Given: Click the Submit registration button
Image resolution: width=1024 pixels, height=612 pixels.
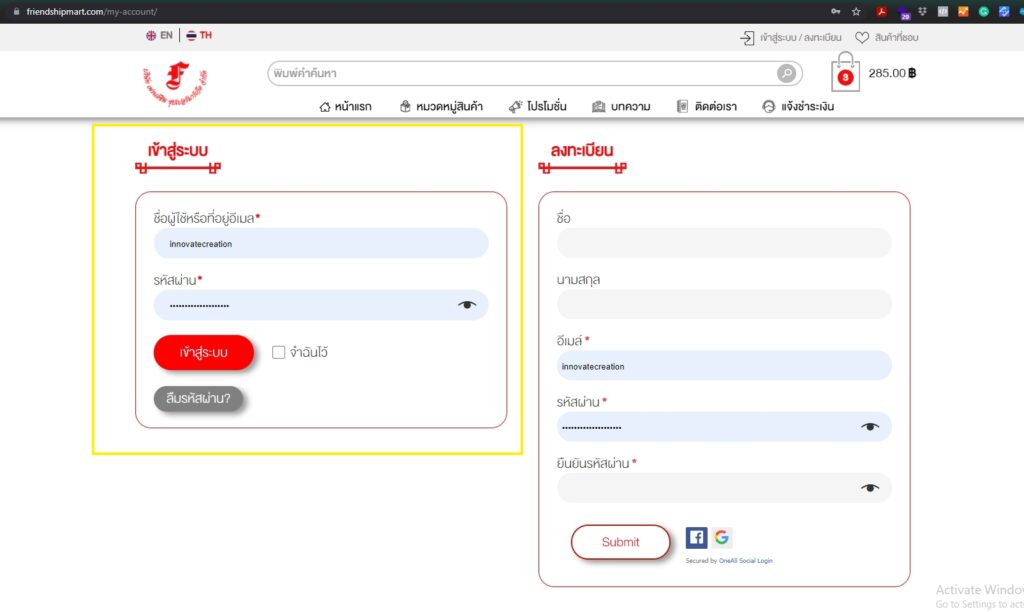Looking at the screenshot, I should [x=620, y=542].
